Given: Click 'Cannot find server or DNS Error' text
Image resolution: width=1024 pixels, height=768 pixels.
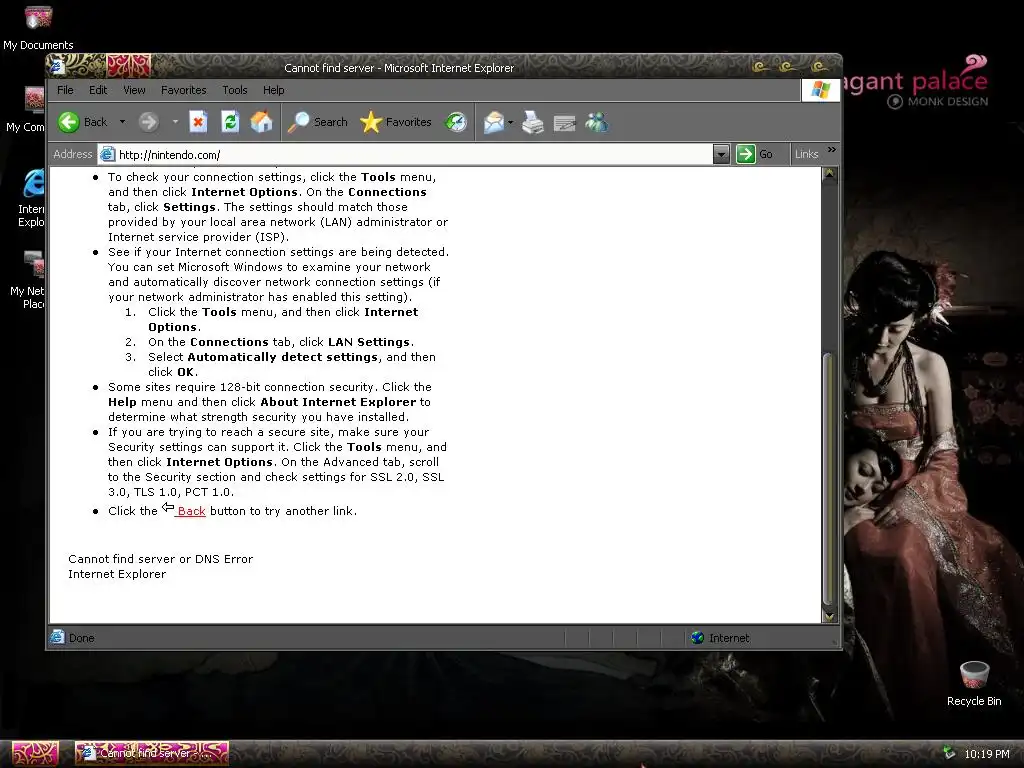Looking at the screenshot, I should click(x=161, y=559).
